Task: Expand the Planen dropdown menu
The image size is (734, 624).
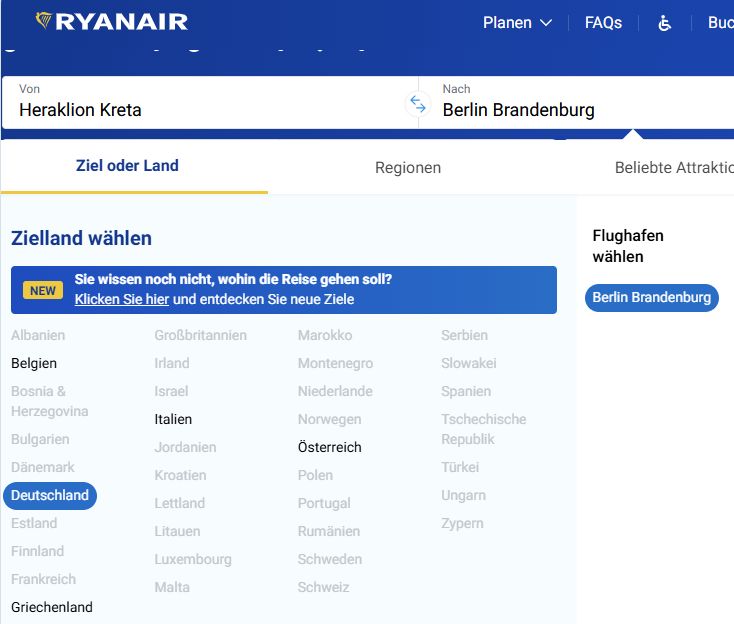Action: click(517, 22)
